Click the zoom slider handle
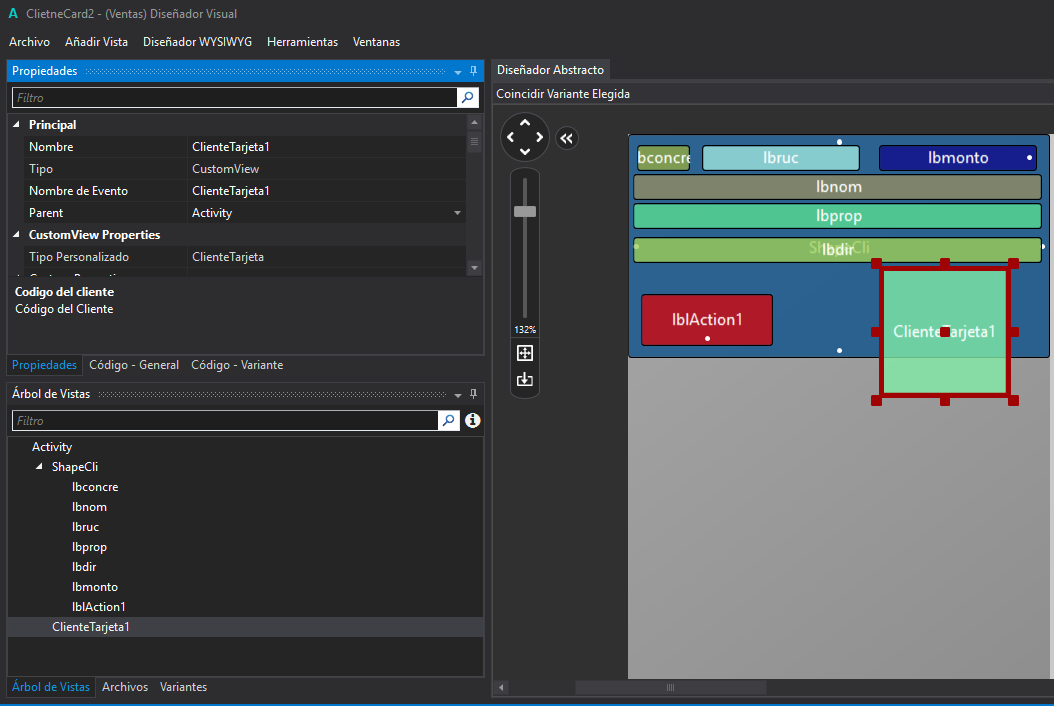Viewport: 1054px width, 706px height. click(x=525, y=211)
